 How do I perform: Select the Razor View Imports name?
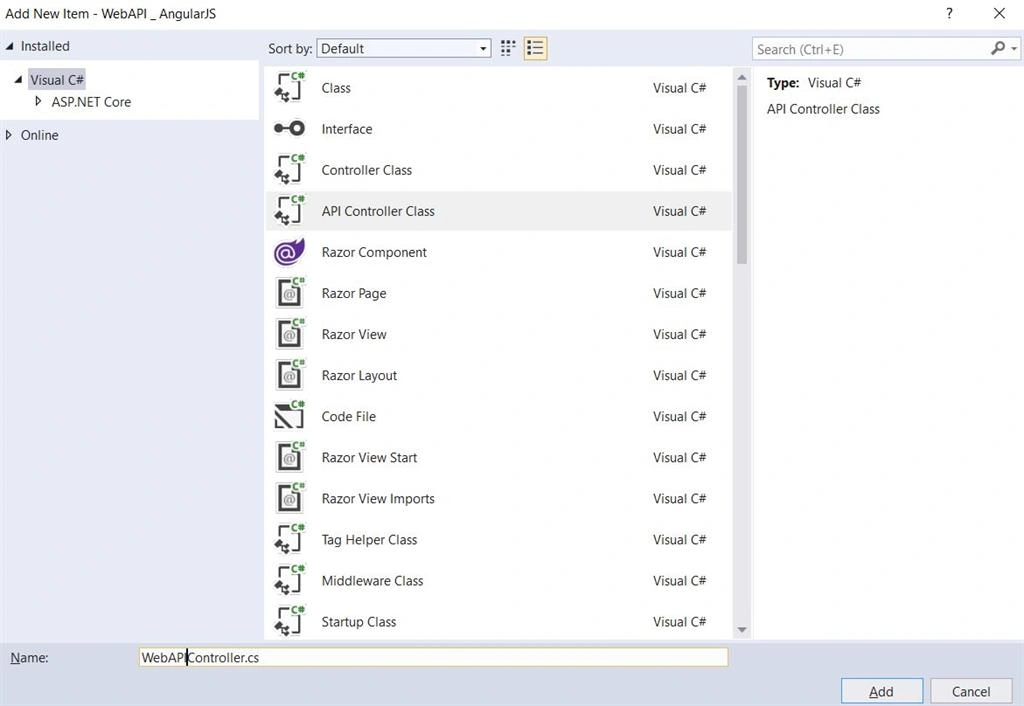377,499
